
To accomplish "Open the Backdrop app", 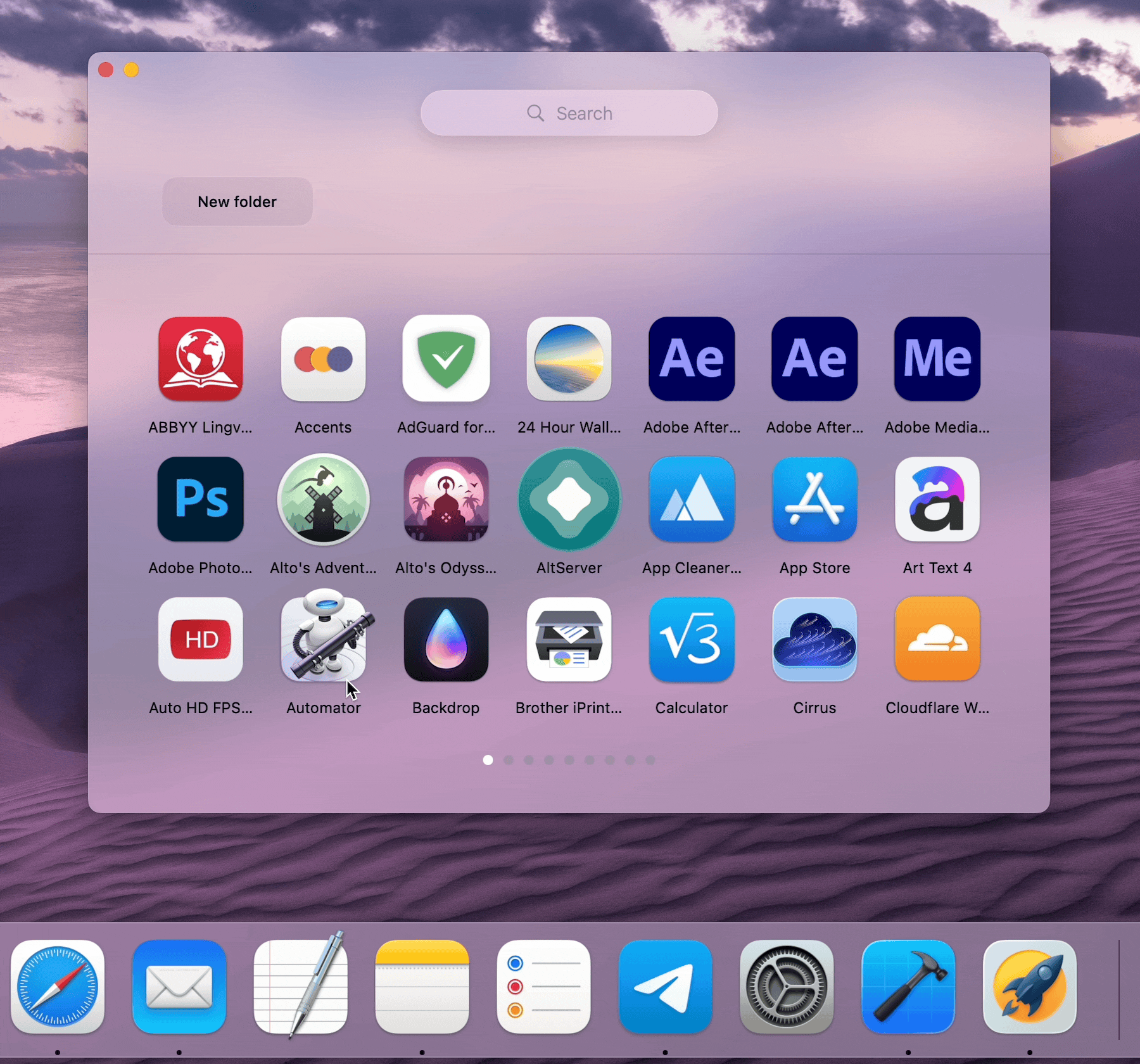I will (x=446, y=639).
